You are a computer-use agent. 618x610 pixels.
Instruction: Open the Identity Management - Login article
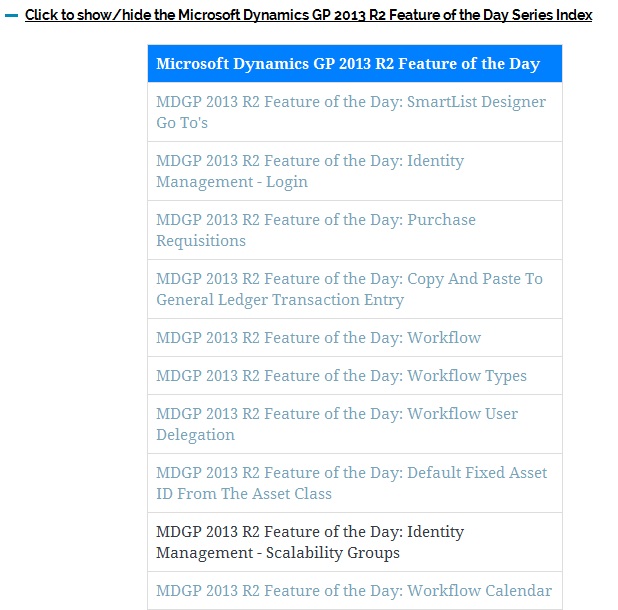pyautogui.click(x=310, y=171)
